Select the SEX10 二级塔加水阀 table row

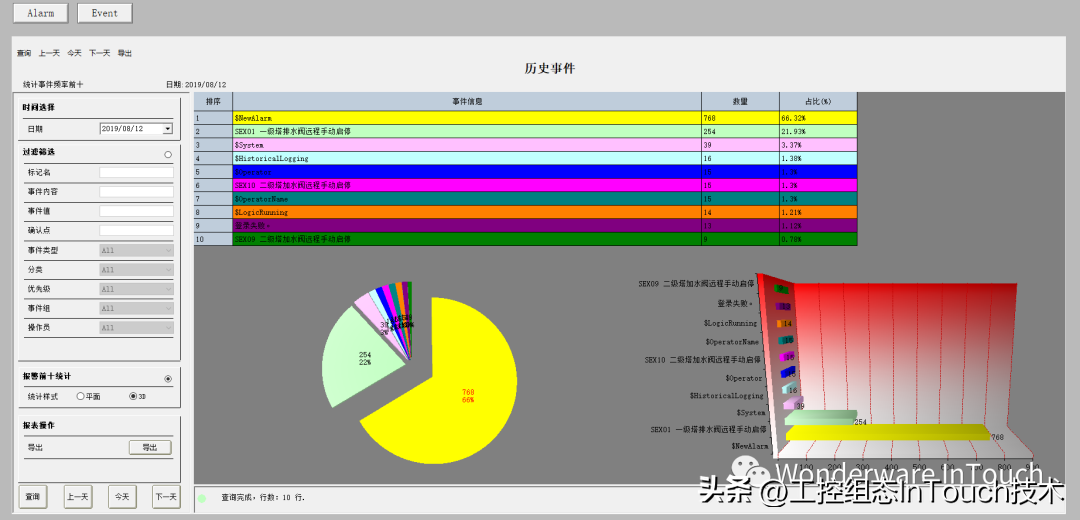[x=526, y=185]
